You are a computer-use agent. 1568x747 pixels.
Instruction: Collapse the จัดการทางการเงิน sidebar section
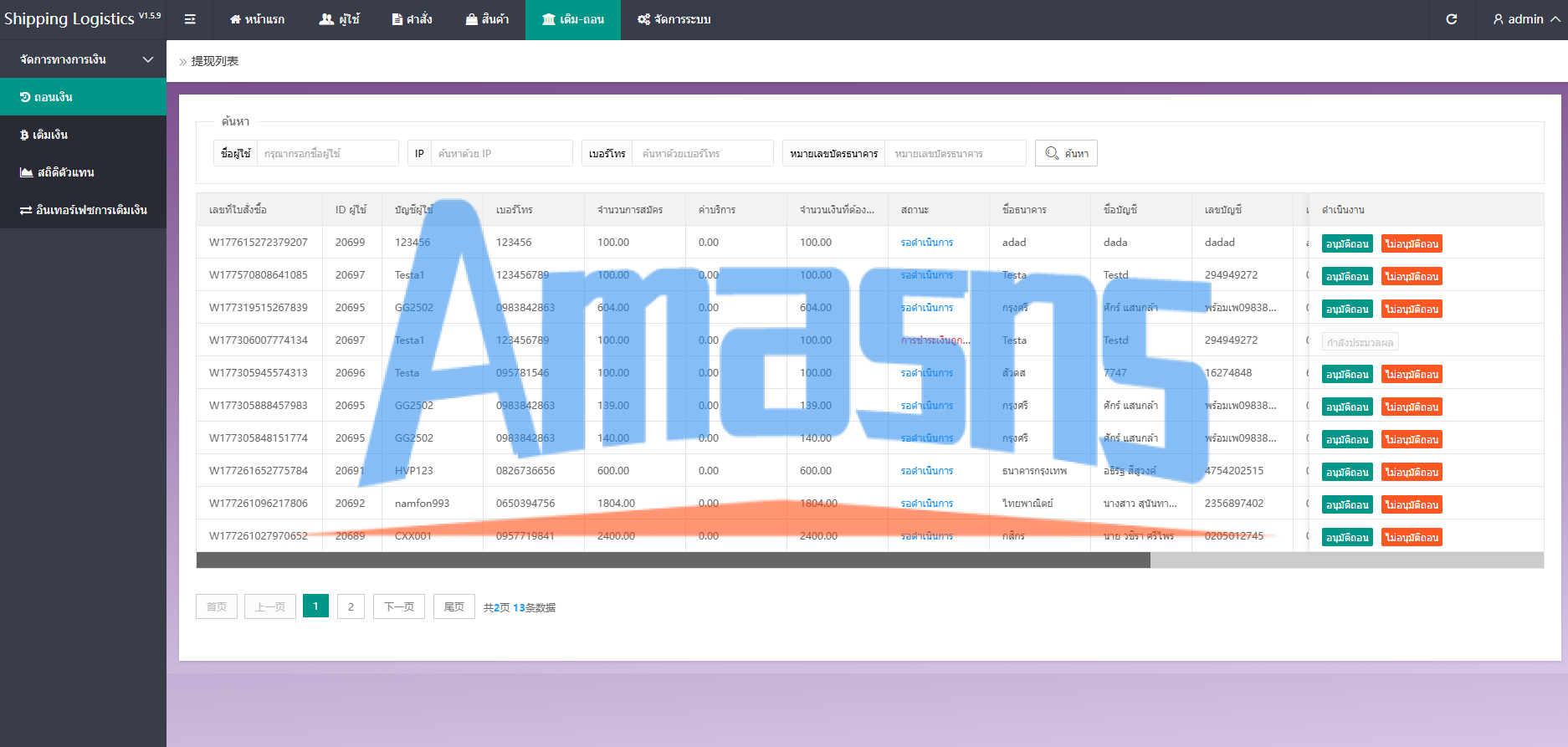tap(83, 59)
